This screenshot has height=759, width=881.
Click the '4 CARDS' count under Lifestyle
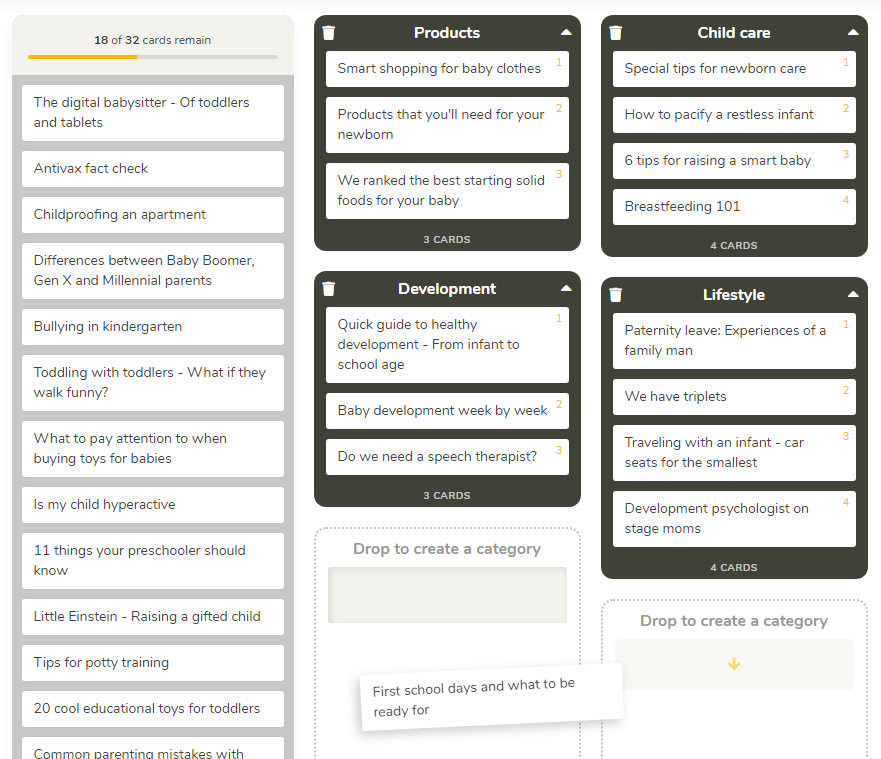734,568
